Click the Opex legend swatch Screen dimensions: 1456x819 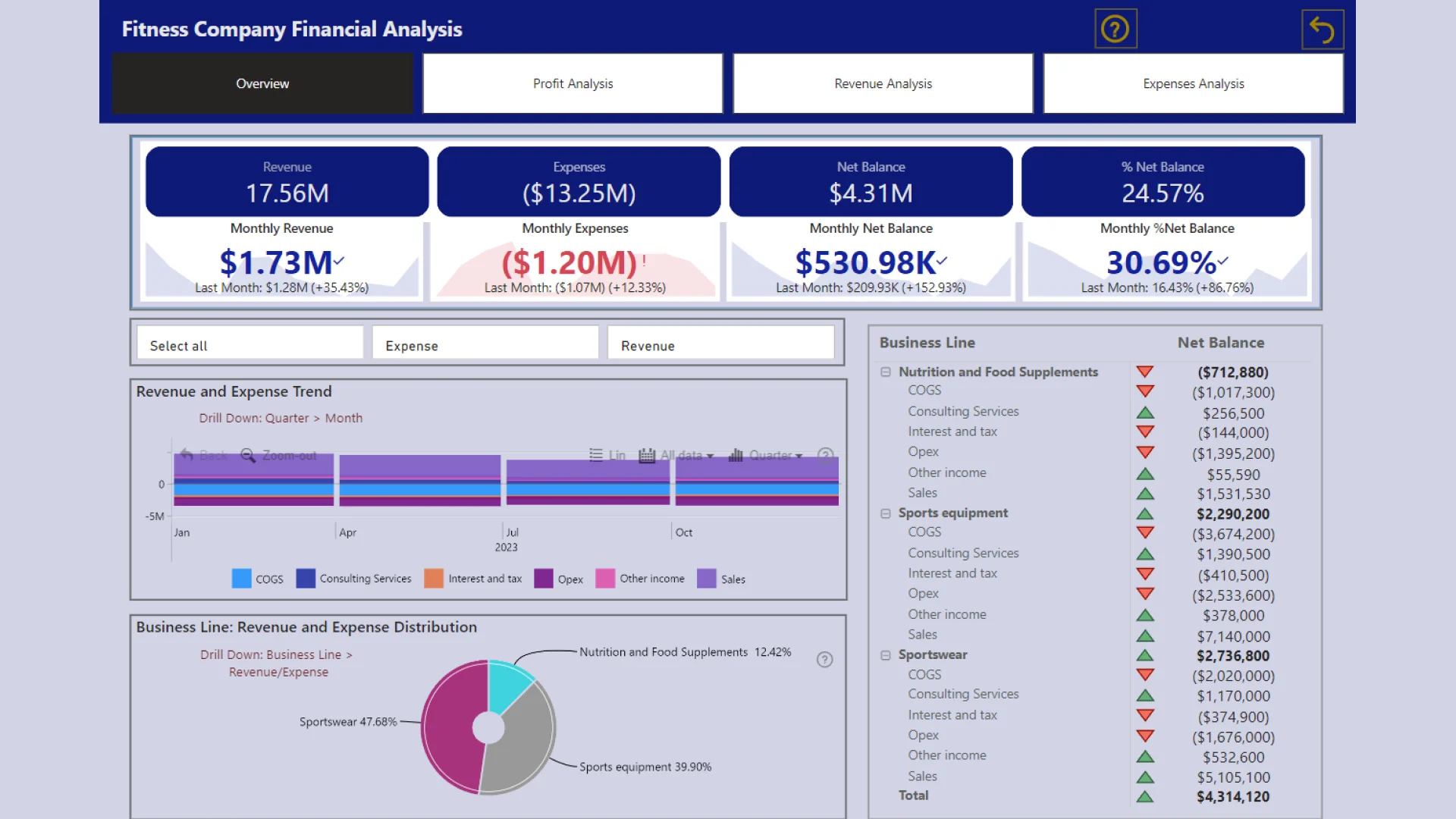[x=544, y=579]
